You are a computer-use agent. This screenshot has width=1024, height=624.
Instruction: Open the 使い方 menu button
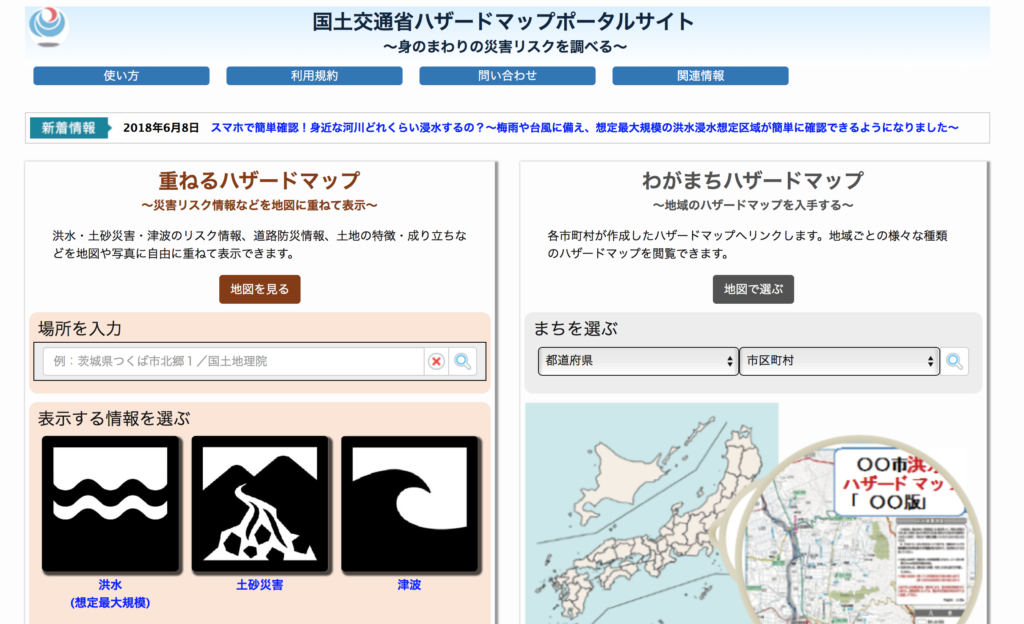click(x=121, y=76)
